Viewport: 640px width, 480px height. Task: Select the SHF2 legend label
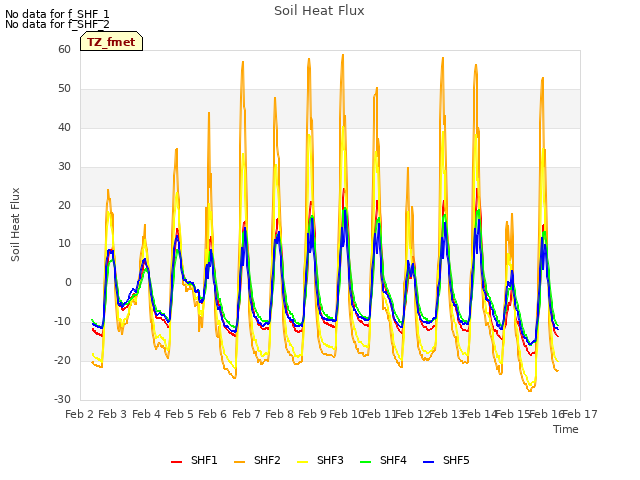(267, 460)
